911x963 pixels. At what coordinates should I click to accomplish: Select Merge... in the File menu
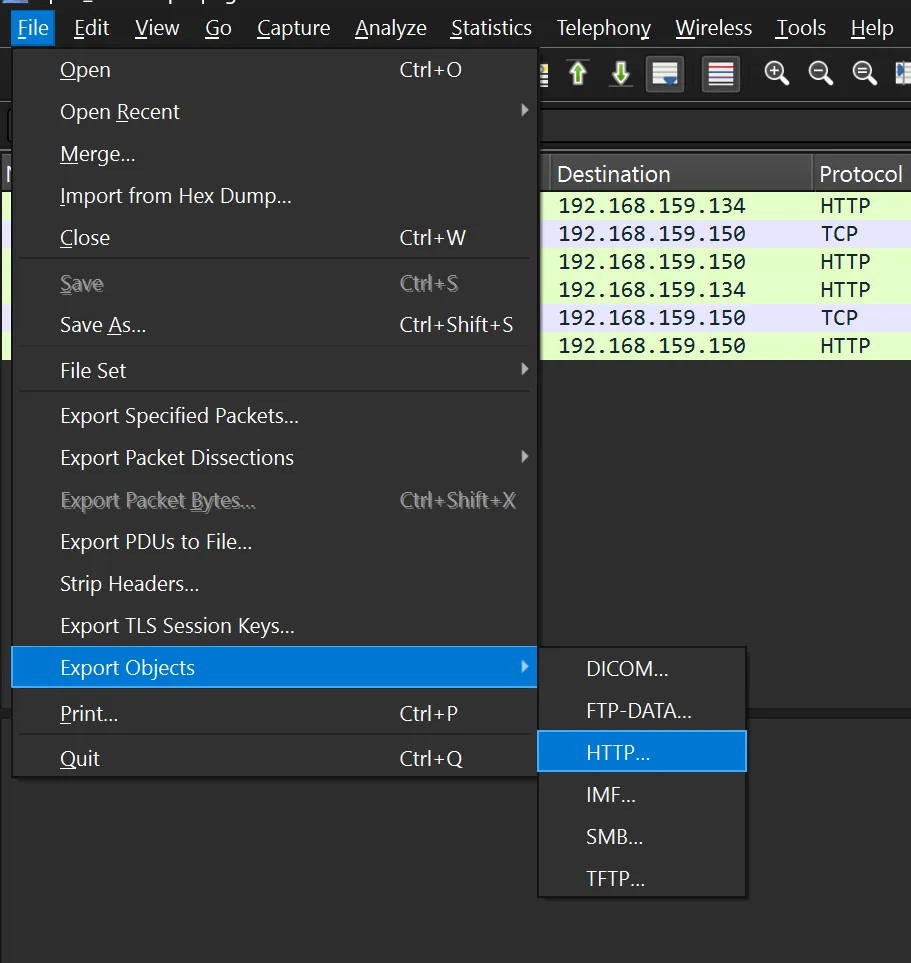(x=274, y=154)
